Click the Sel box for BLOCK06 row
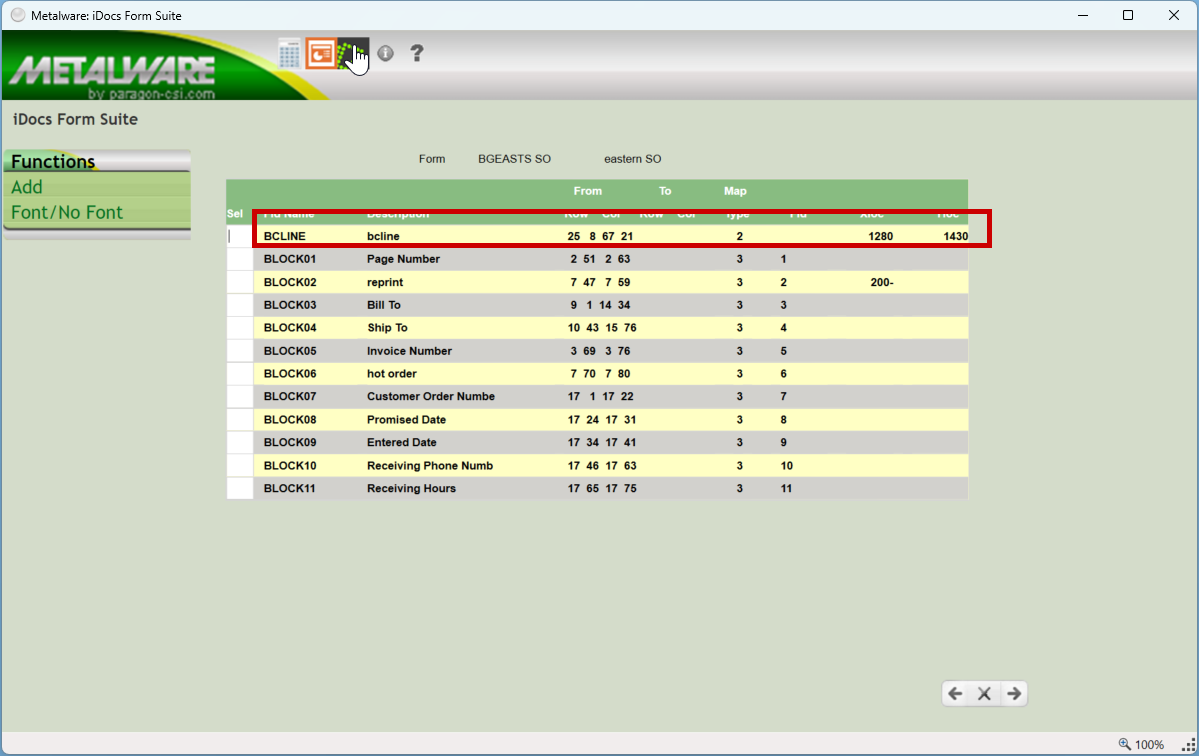1199x756 pixels. point(239,374)
